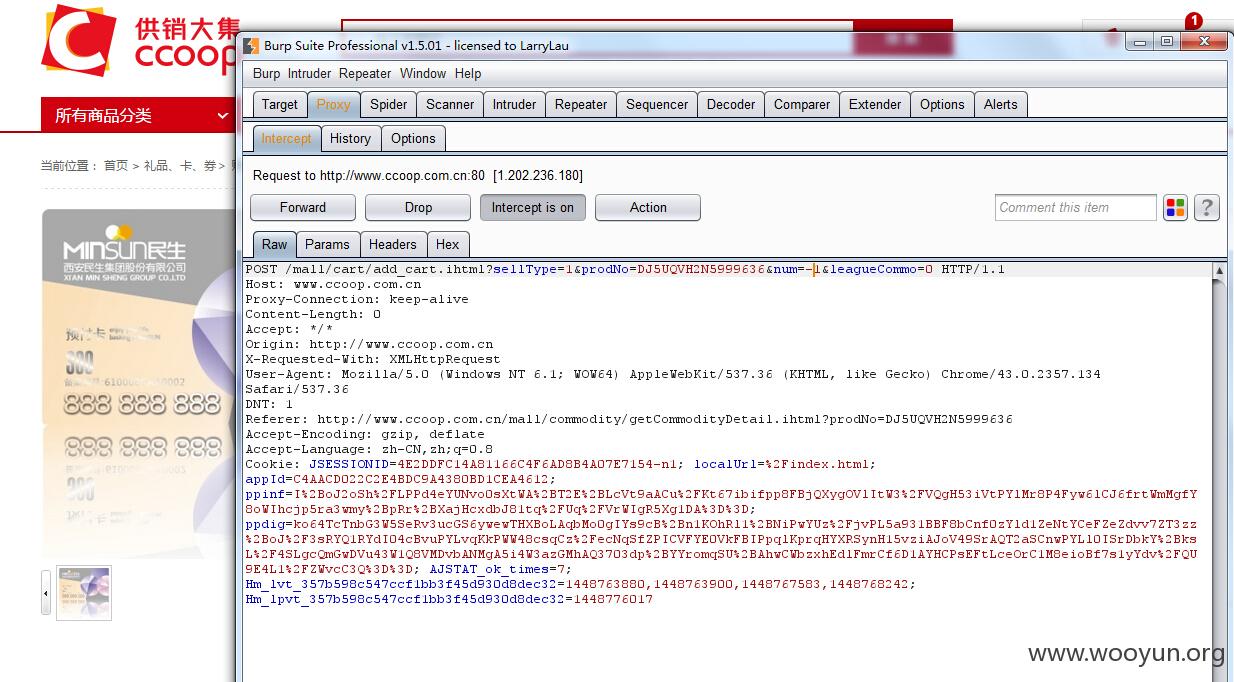Click the X-Requested-With: XMLHttpRequest line

(373, 359)
